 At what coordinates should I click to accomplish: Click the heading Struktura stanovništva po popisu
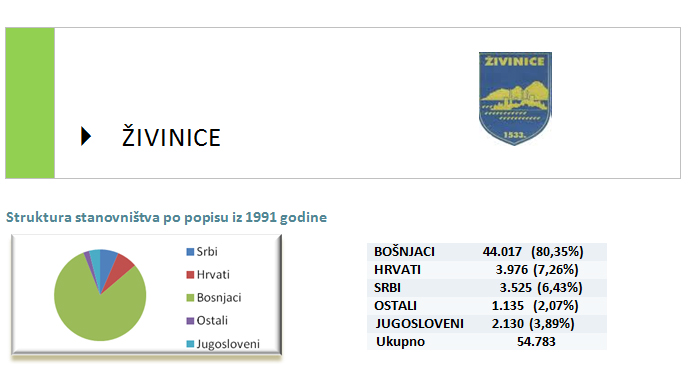[166, 217]
